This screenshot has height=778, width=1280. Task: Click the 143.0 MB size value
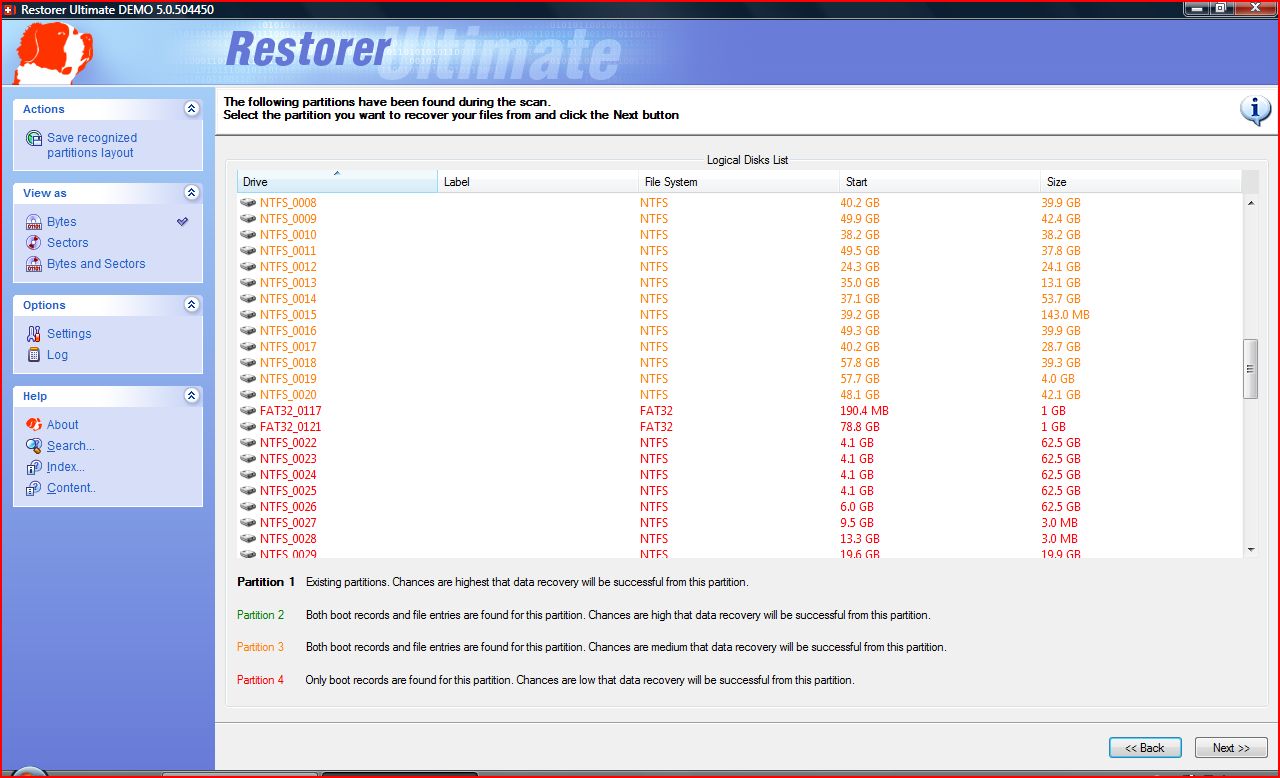(x=1065, y=315)
